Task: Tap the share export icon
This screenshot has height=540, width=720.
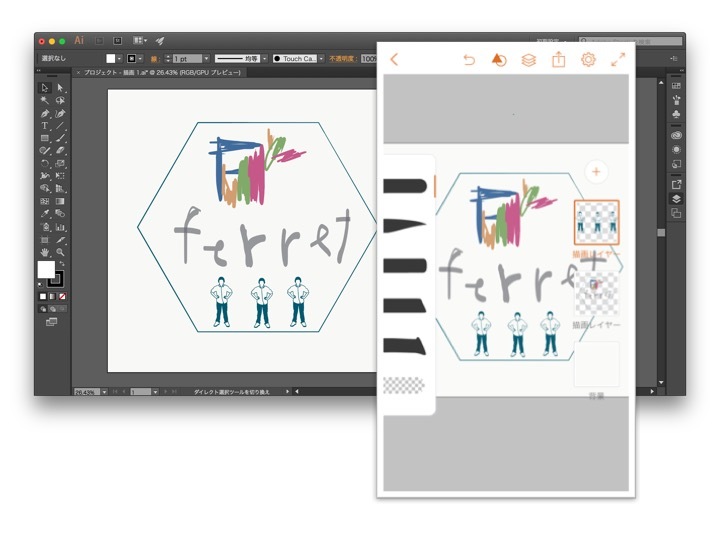Action: 558,60
